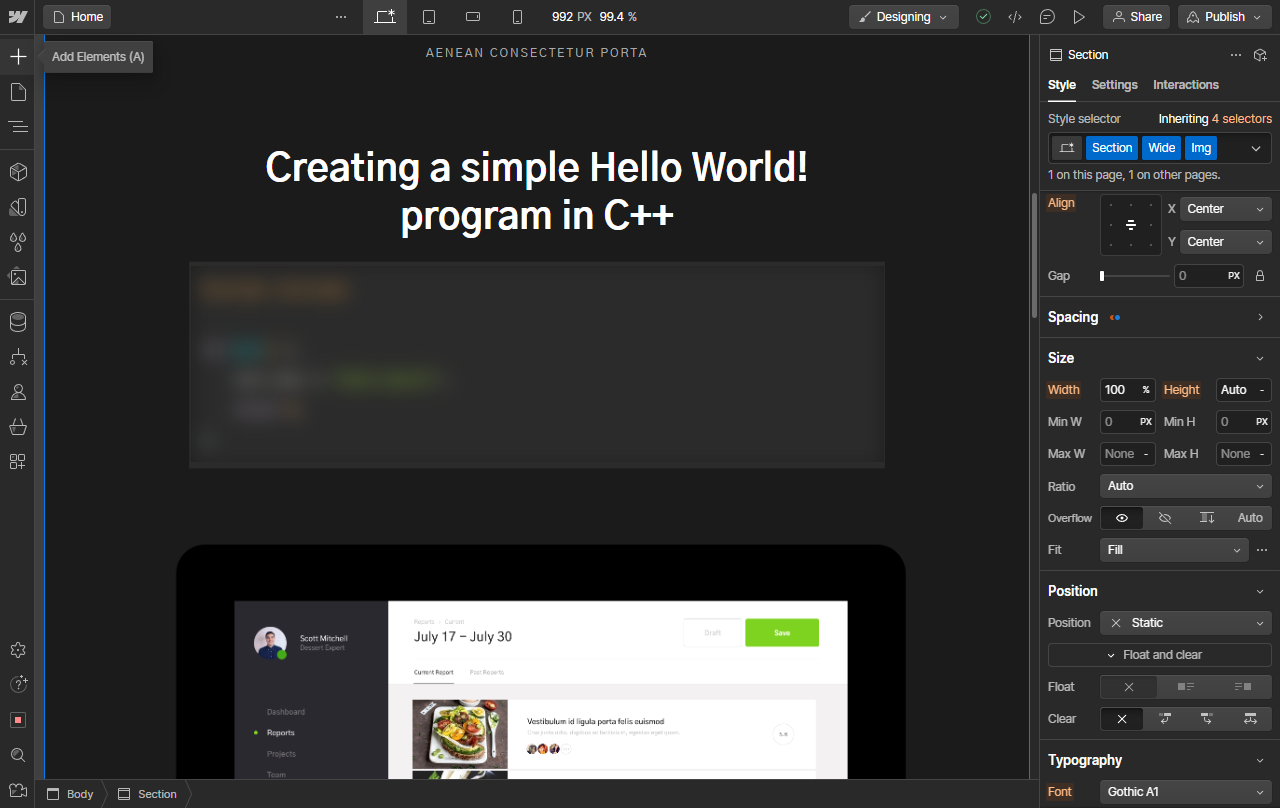Switch to mobile portrait breakpoint
The image size is (1280, 808).
(x=517, y=17)
